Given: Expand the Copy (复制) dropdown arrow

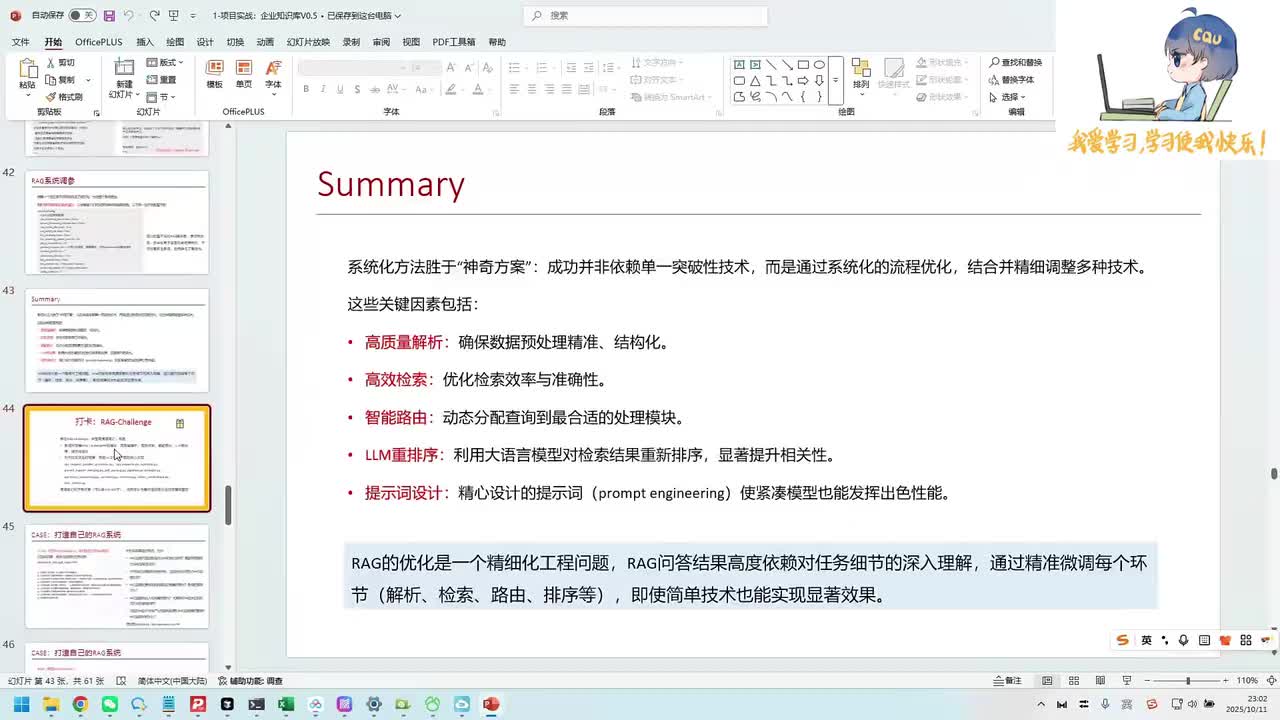Looking at the screenshot, I should coord(89,80).
